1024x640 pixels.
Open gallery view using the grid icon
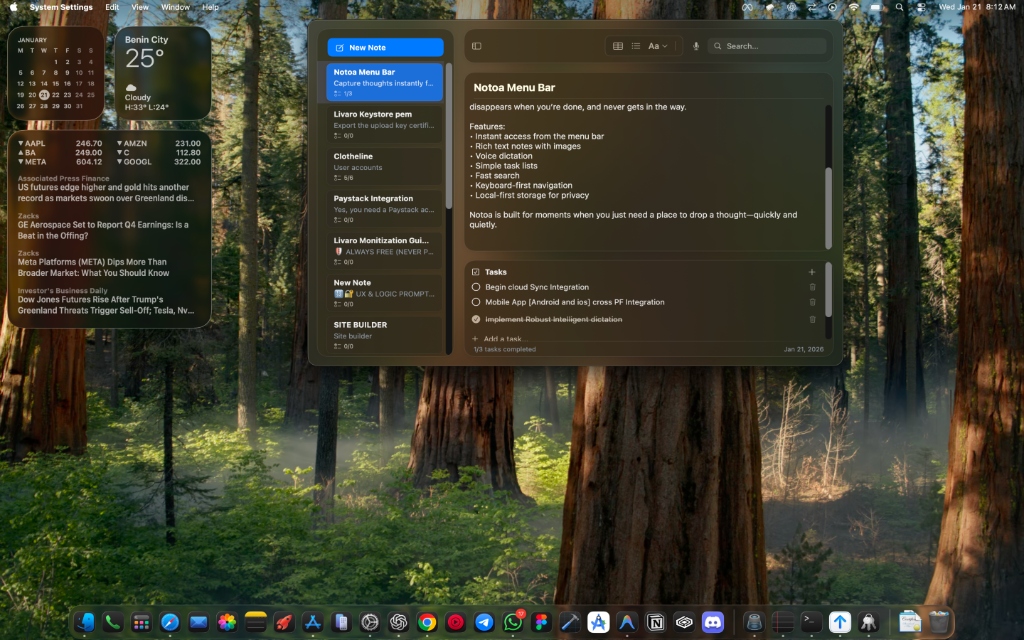pos(619,45)
